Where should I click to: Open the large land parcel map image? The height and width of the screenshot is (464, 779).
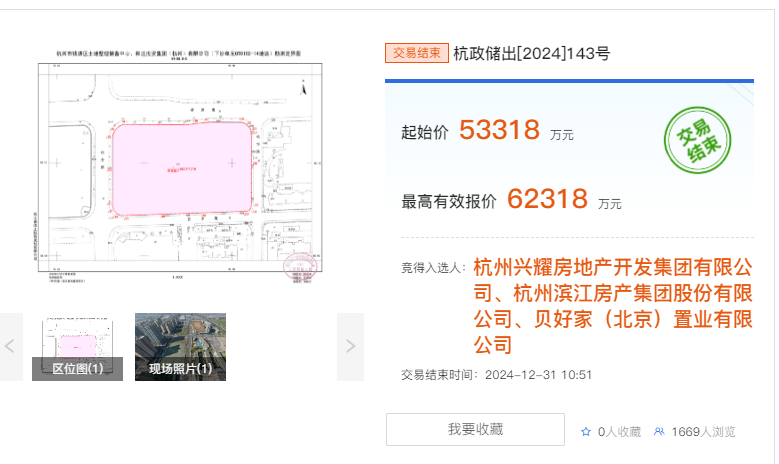click(179, 167)
